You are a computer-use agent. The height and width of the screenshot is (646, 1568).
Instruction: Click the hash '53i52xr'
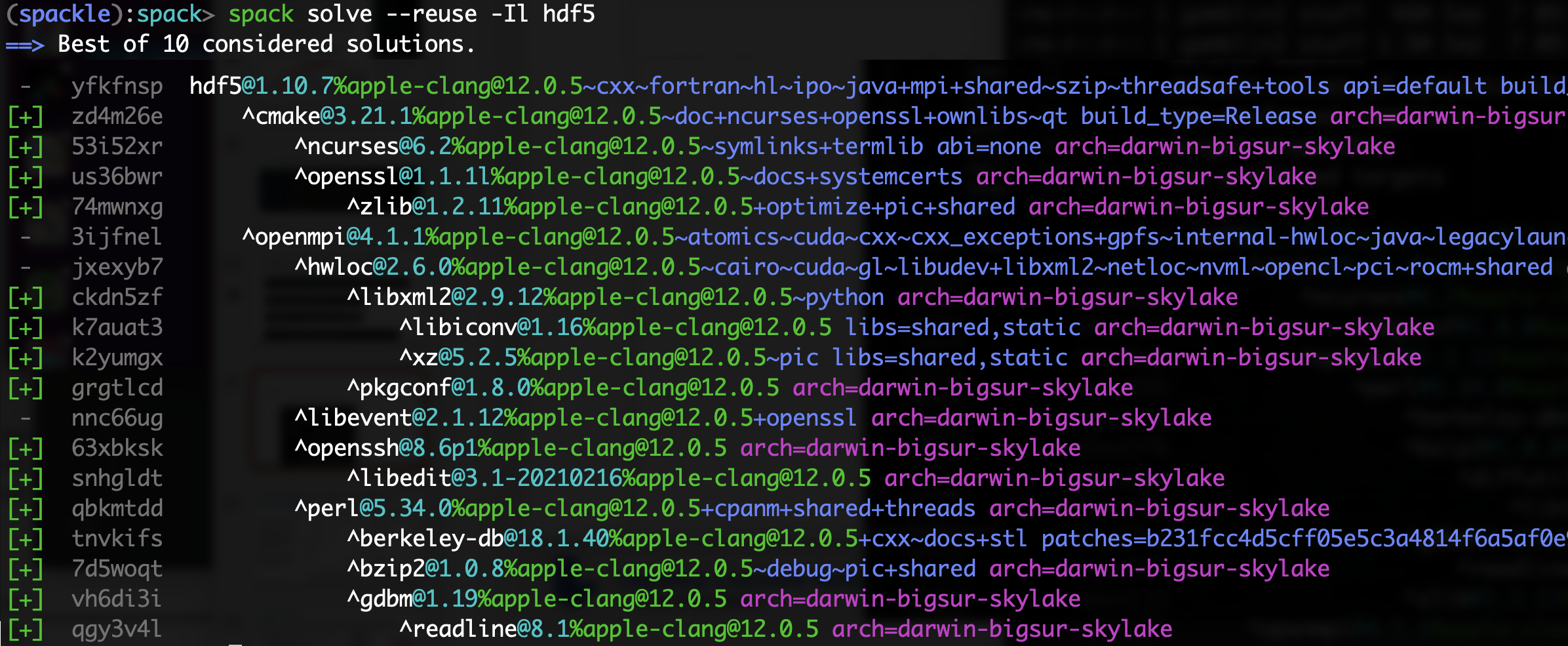(117, 146)
